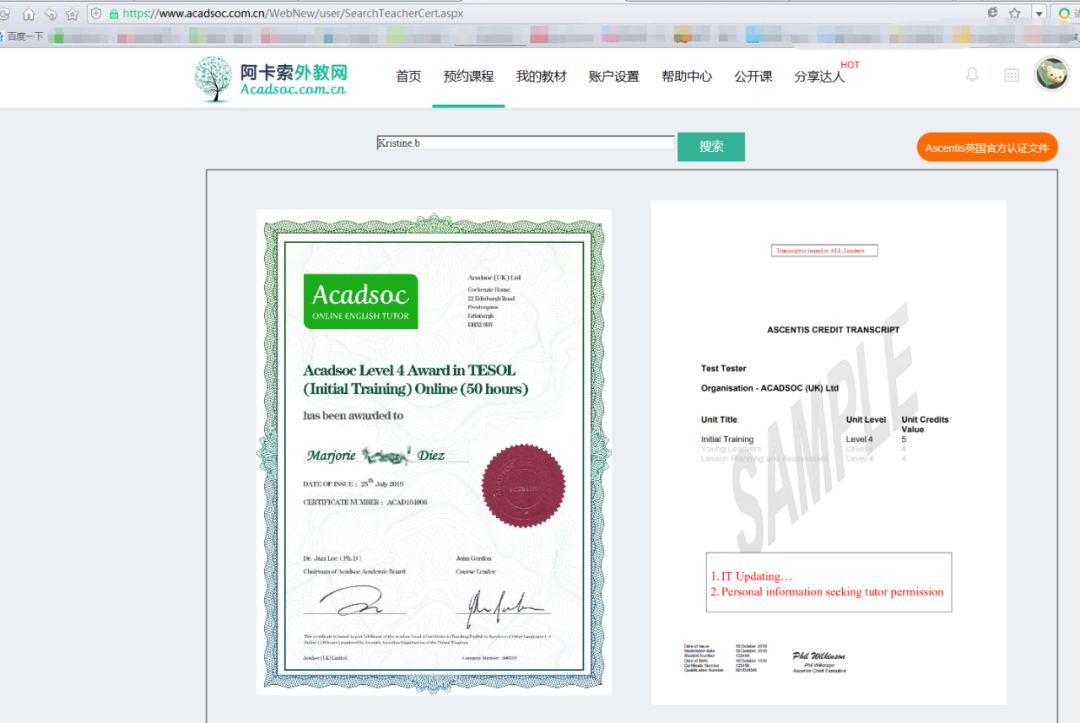Viewport: 1080px width, 723px height.
Task: Click the Acadsoc.com.cn site name text
Action: (293, 90)
